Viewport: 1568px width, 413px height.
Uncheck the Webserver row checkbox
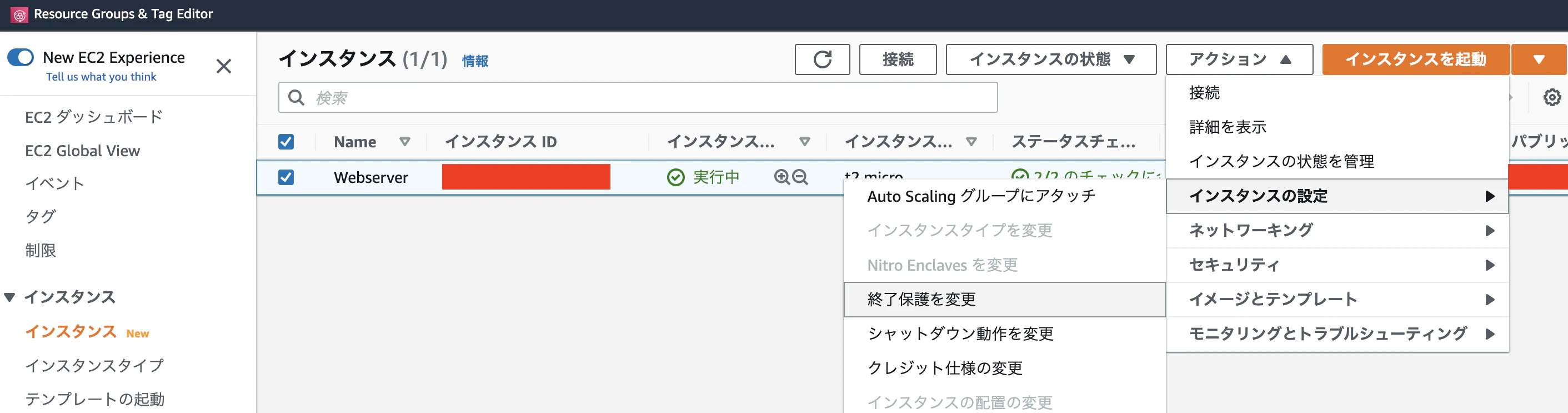(286, 177)
